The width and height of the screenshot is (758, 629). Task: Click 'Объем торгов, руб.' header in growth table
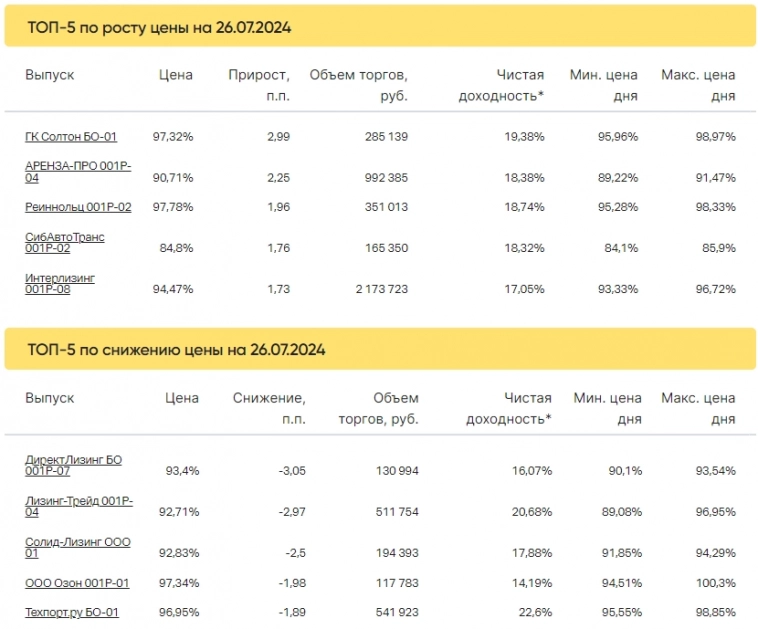tap(359, 85)
